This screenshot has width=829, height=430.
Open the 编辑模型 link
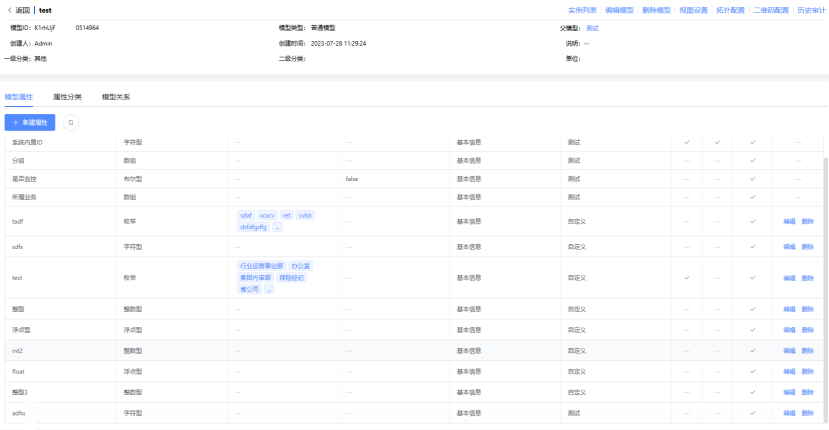tap(619, 10)
